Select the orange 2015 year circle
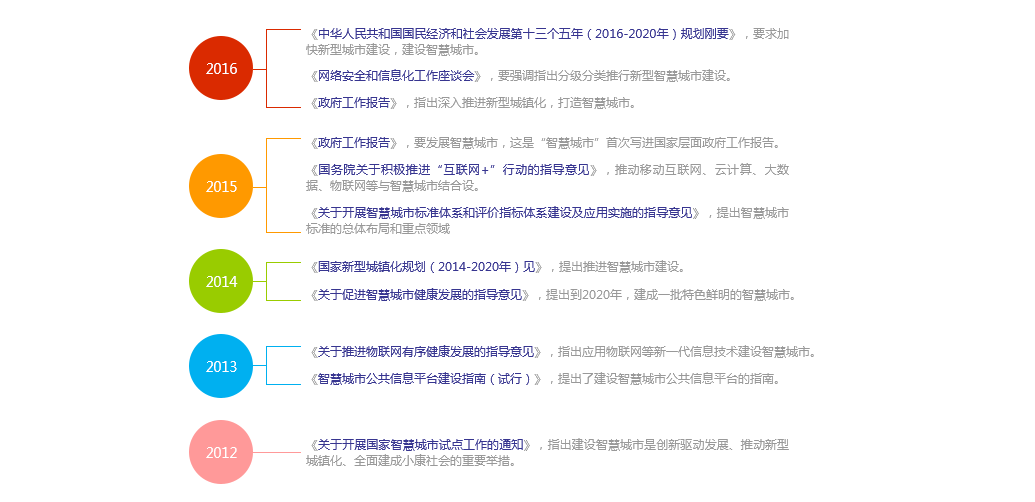The height and width of the screenshot is (502, 1035). [x=221, y=186]
